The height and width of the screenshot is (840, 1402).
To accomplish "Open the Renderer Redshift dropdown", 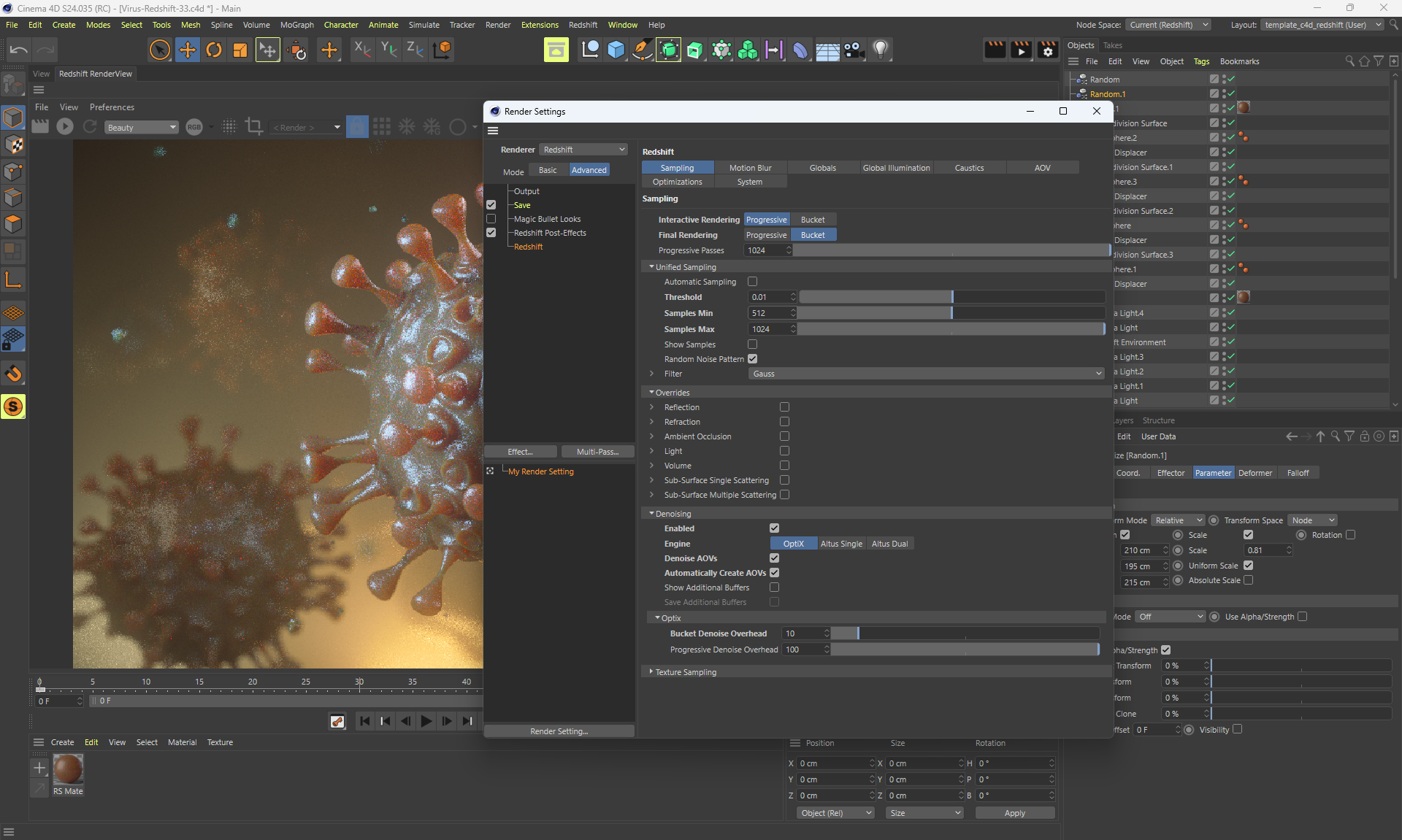I will pos(583,150).
